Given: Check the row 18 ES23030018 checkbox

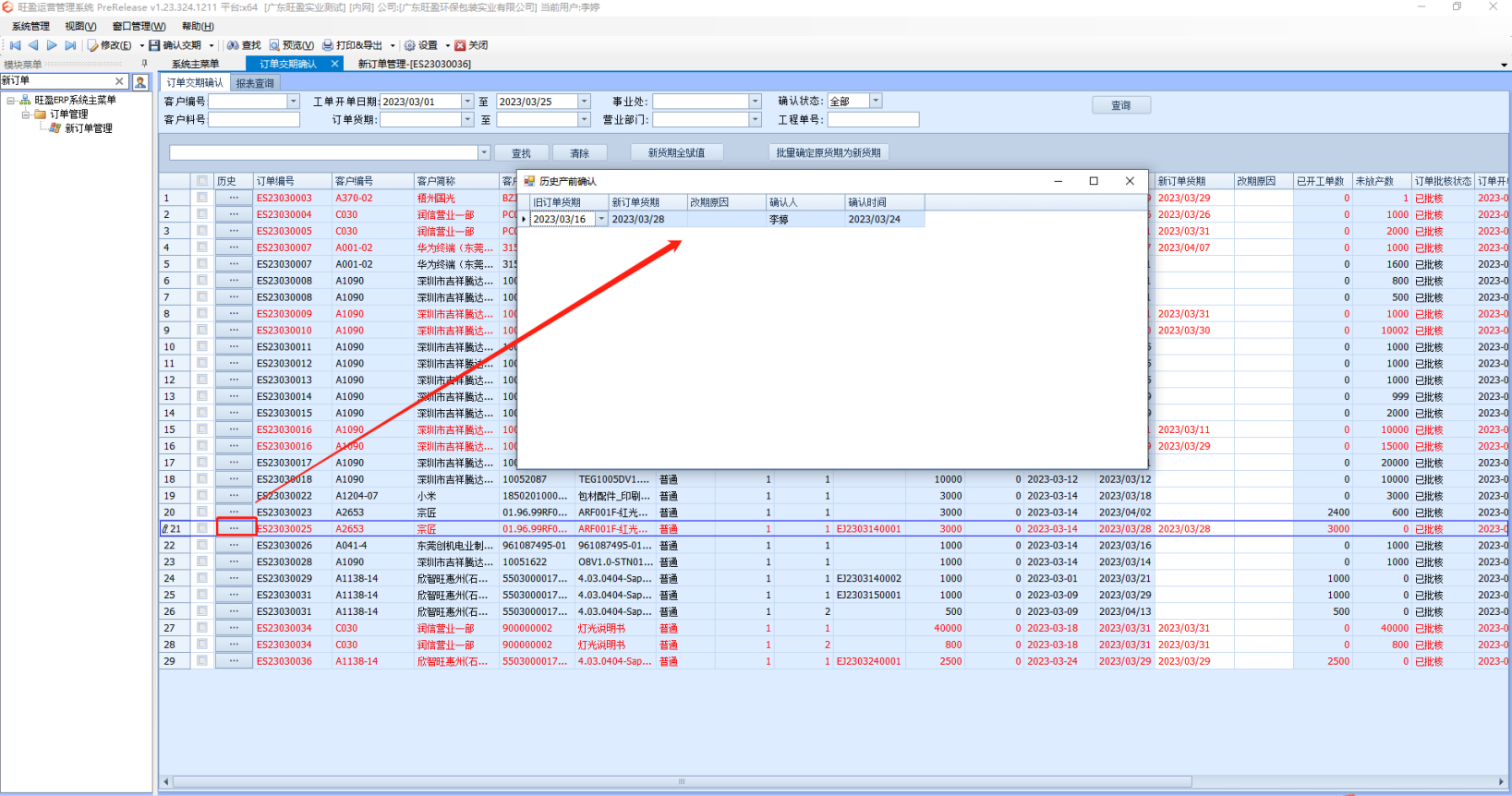Looking at the screenshot, I should coord(201,479).
